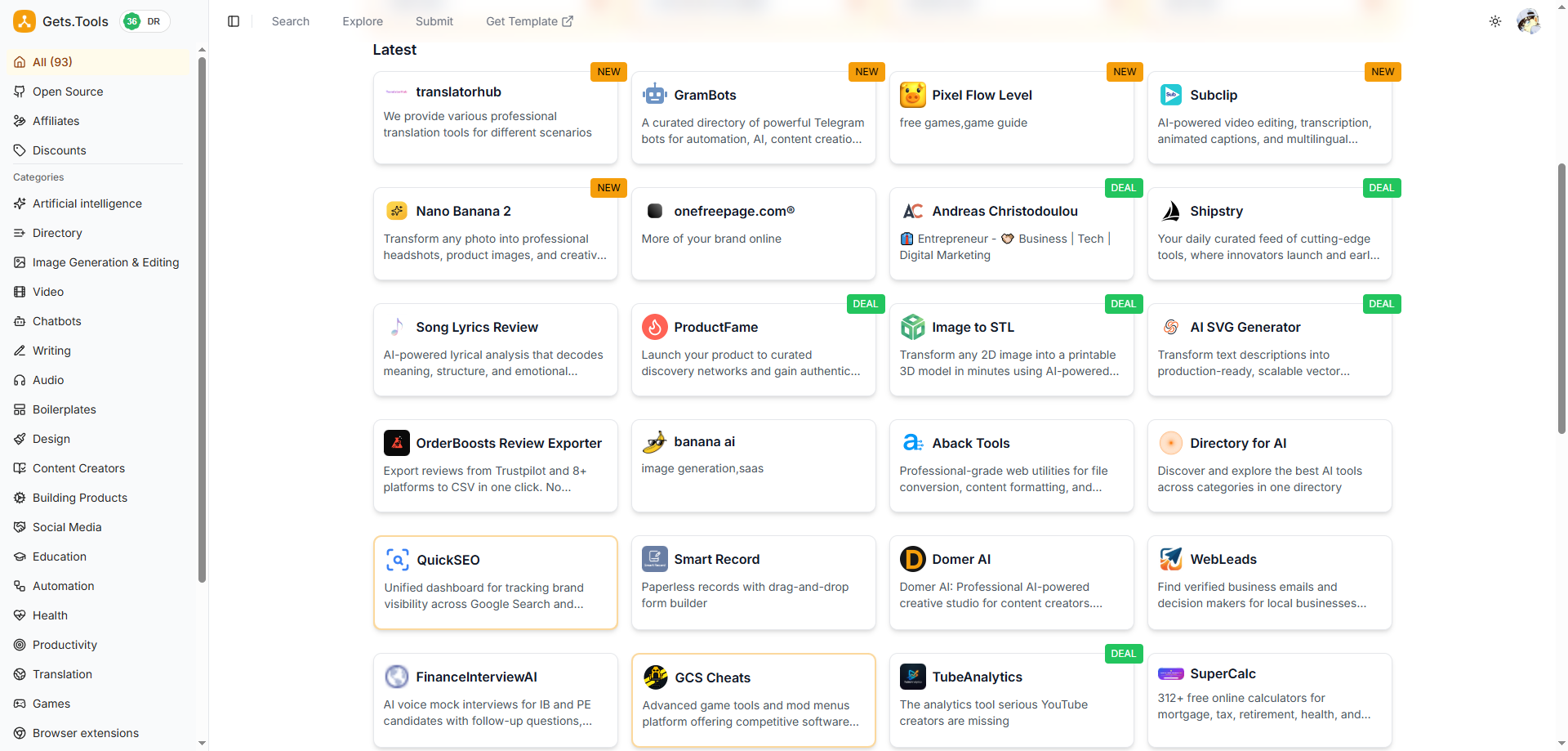Open the Explore tab

pyautogui.click(x=363, y=21)
